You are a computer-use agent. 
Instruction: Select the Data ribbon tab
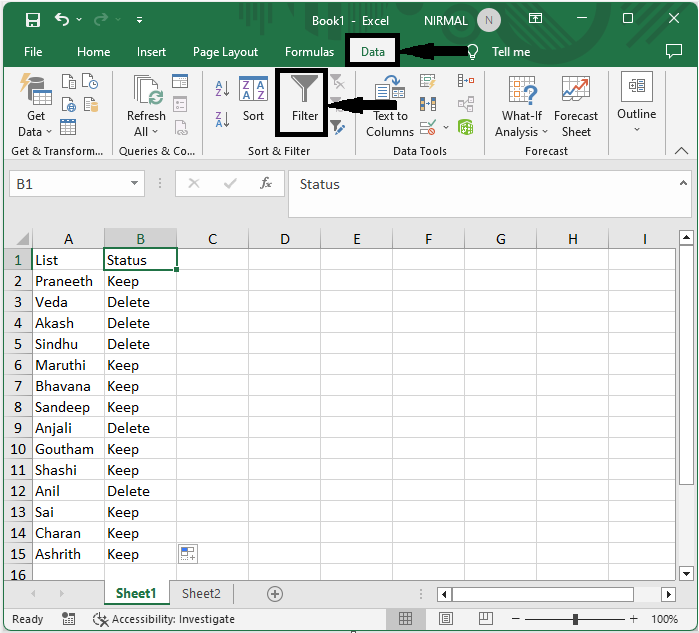click(x=373, y=52)
